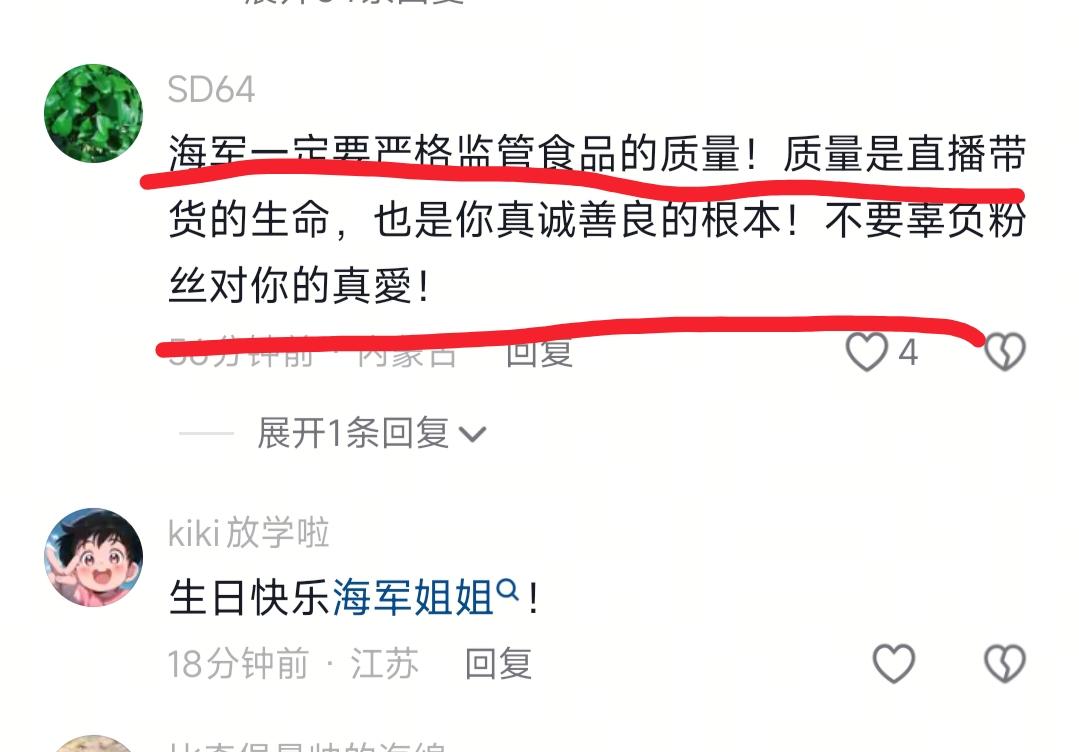Open kiki放学啦 username profile
Viewport: 1079px width, 752px height.
pyautogui.click(x=248, y=533)
